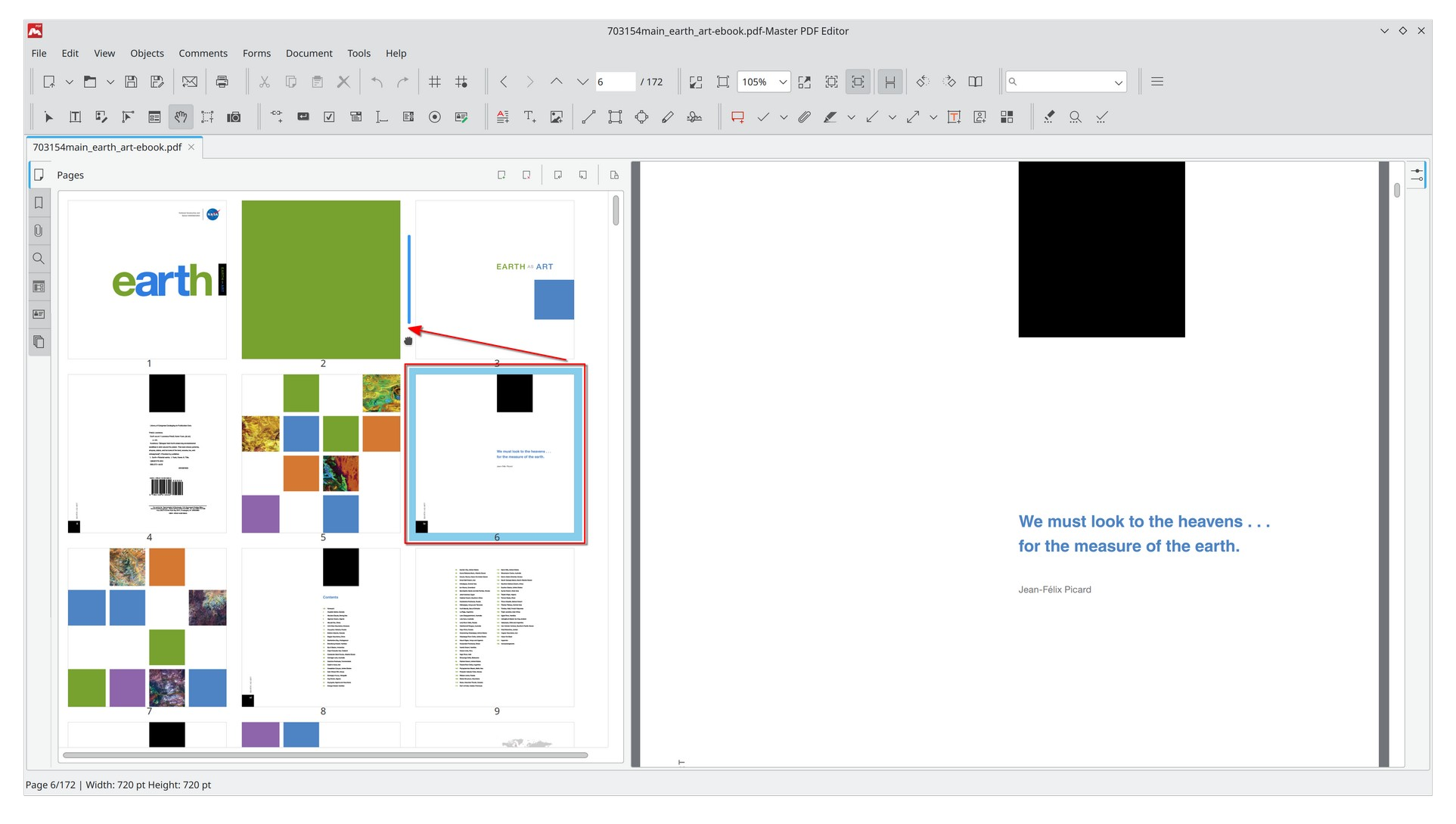The height and width of the screenshot is (824, 1456).
Task: Expand the New document dropdown arrow
Action: tap(69, 82)
